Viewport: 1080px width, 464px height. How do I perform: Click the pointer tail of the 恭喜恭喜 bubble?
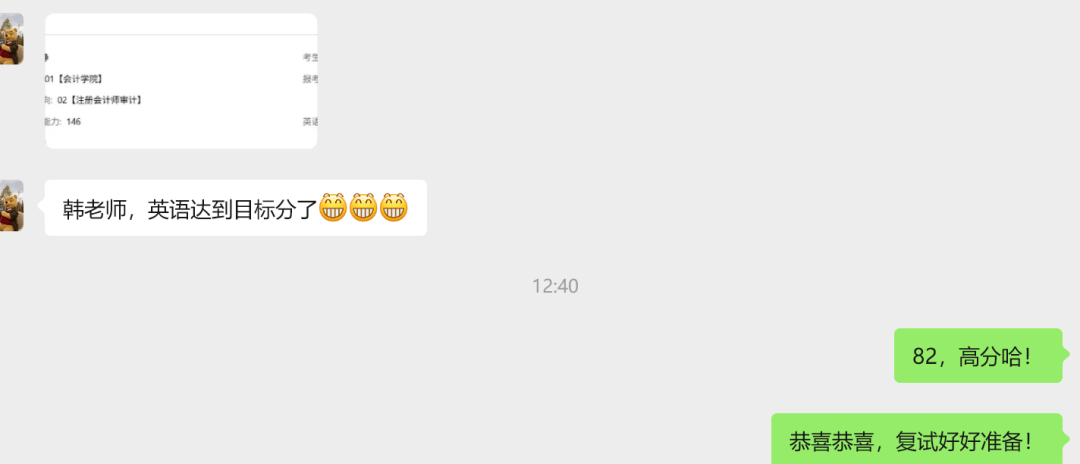(x=1067, y=439)
